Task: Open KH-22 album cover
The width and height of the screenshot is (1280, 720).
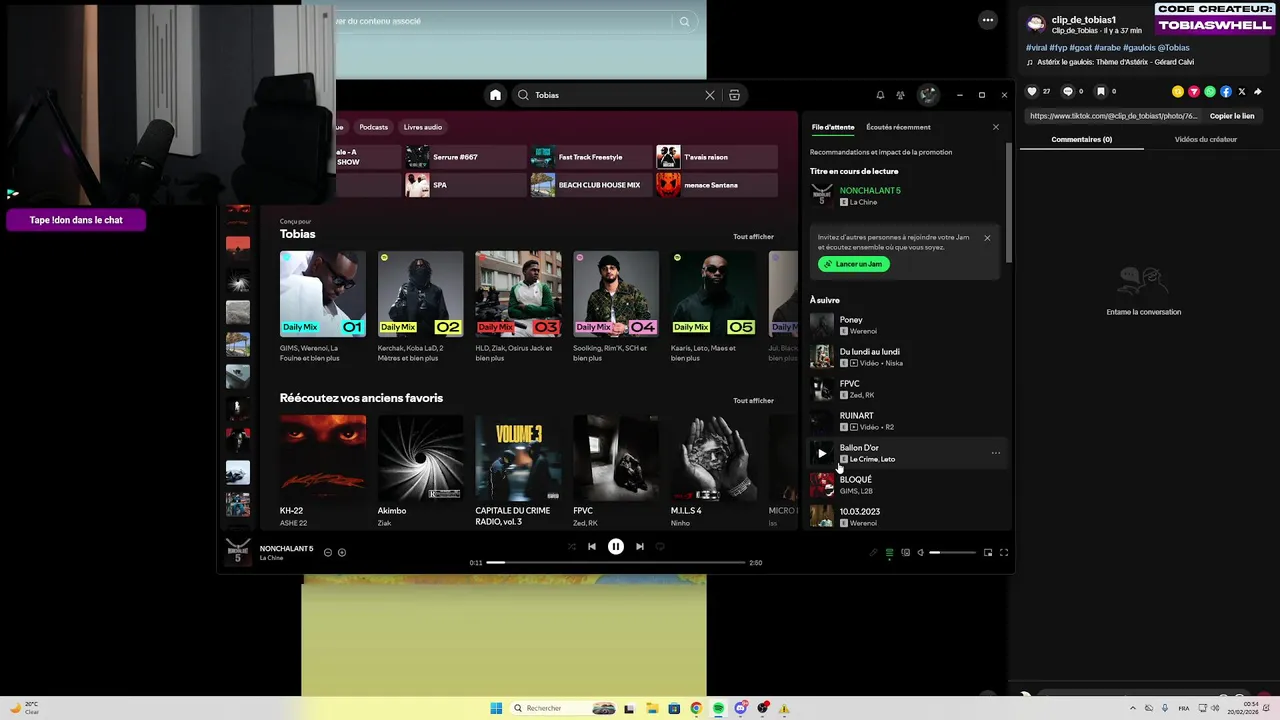Action: 323,458
